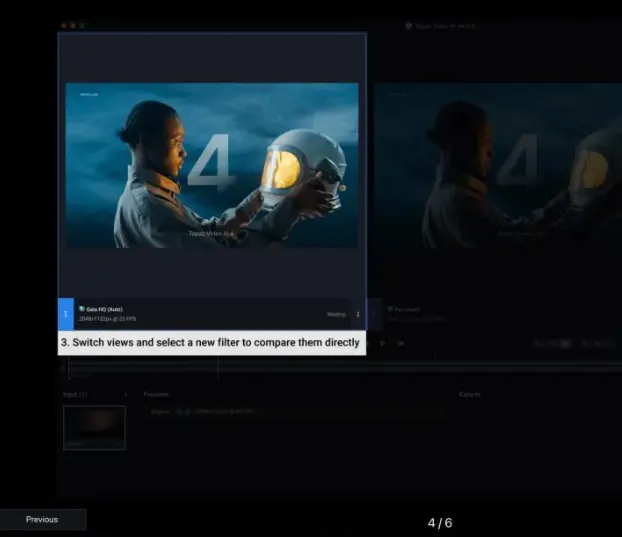Select the input video thumbnail
This screenshot has height=537, width=622.
94,427
